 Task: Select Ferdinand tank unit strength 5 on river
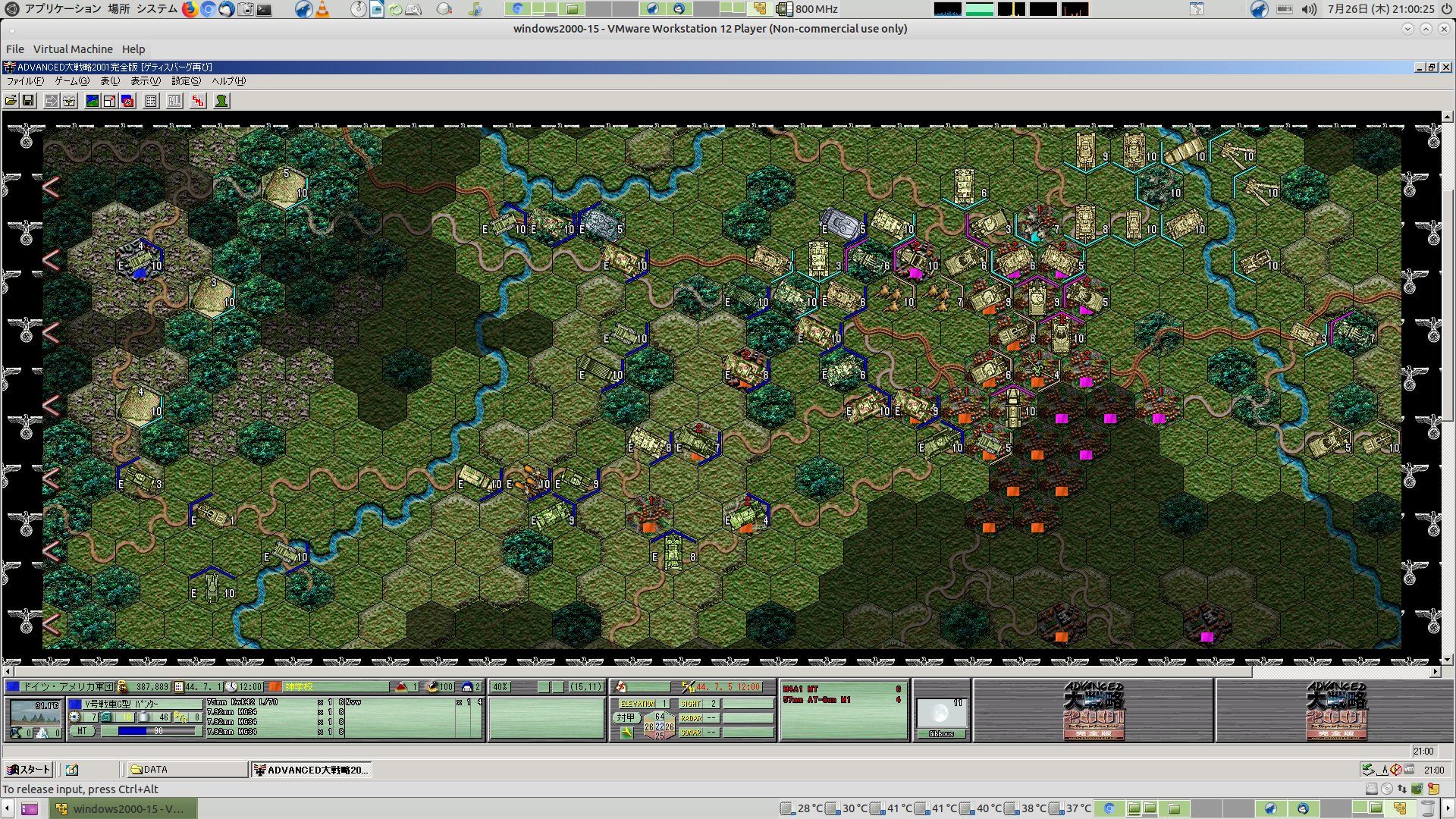[601, 225]
